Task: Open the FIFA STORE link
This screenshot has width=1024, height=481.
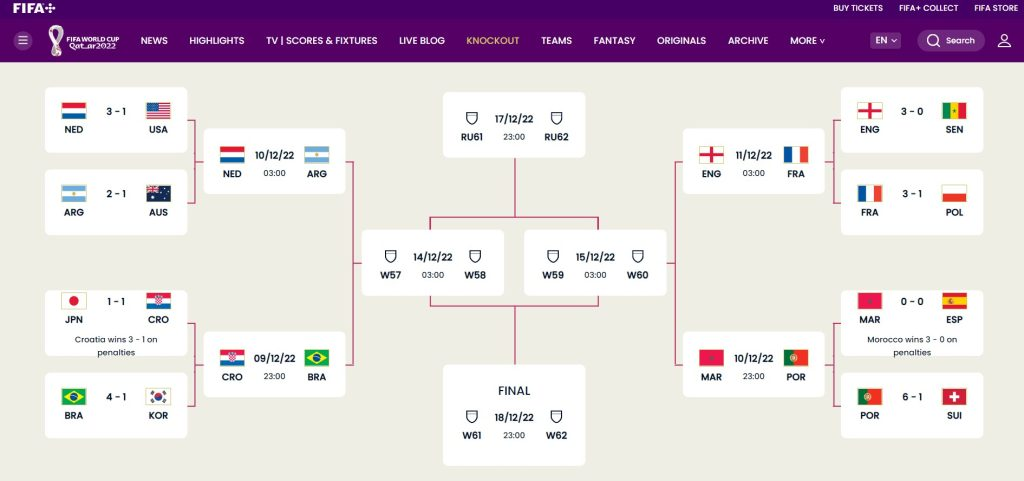Action: coord(995,8)
